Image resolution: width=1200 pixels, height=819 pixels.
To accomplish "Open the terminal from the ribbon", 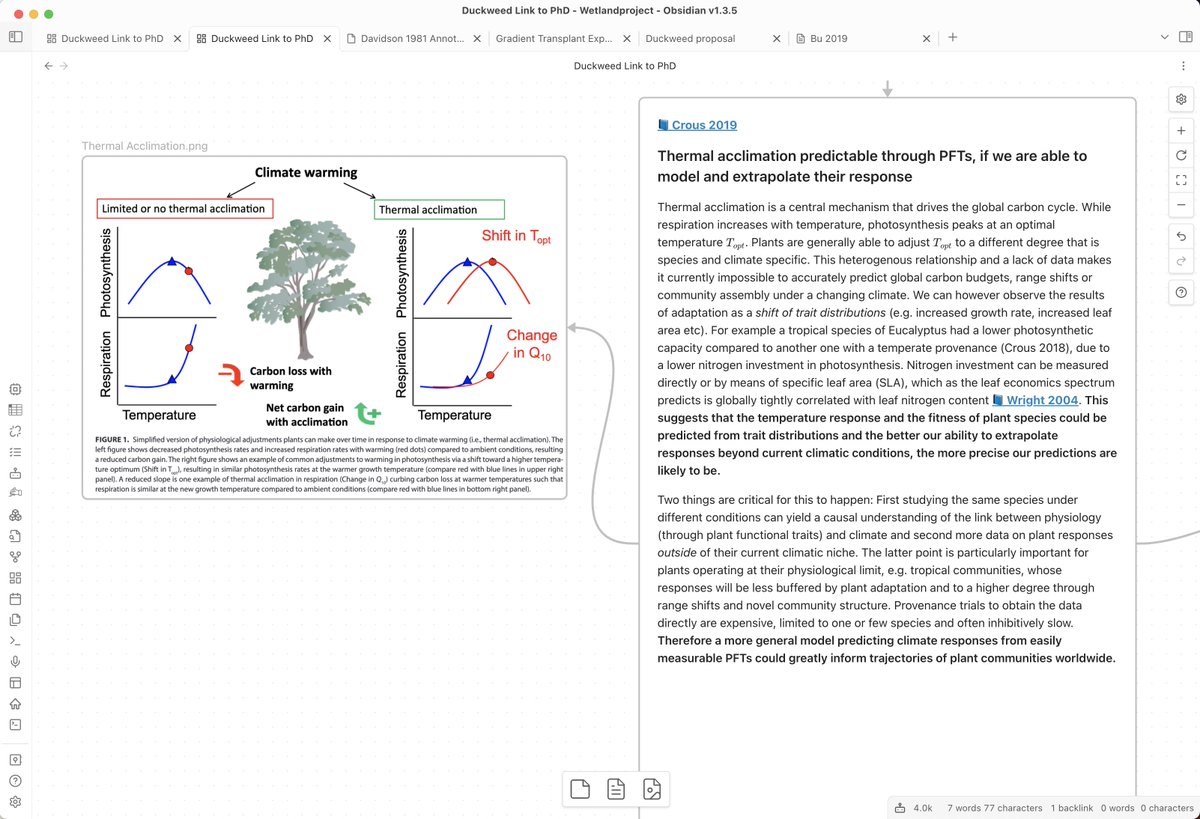I will 15,640.
